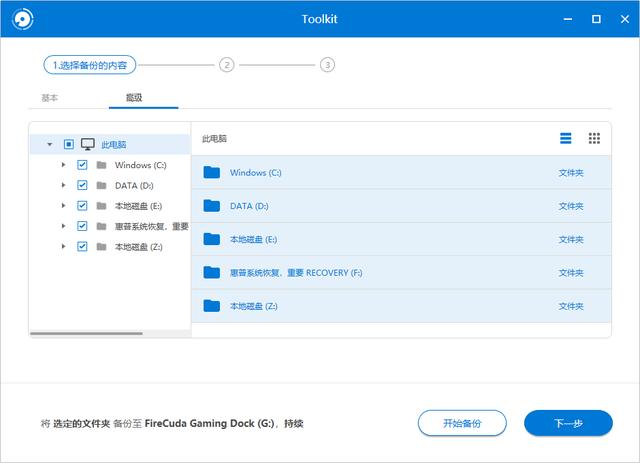This screenshot has width=640, height=463.
Task: Open 本地磁盘 (Z:) in file list
Action: point(401,306)
